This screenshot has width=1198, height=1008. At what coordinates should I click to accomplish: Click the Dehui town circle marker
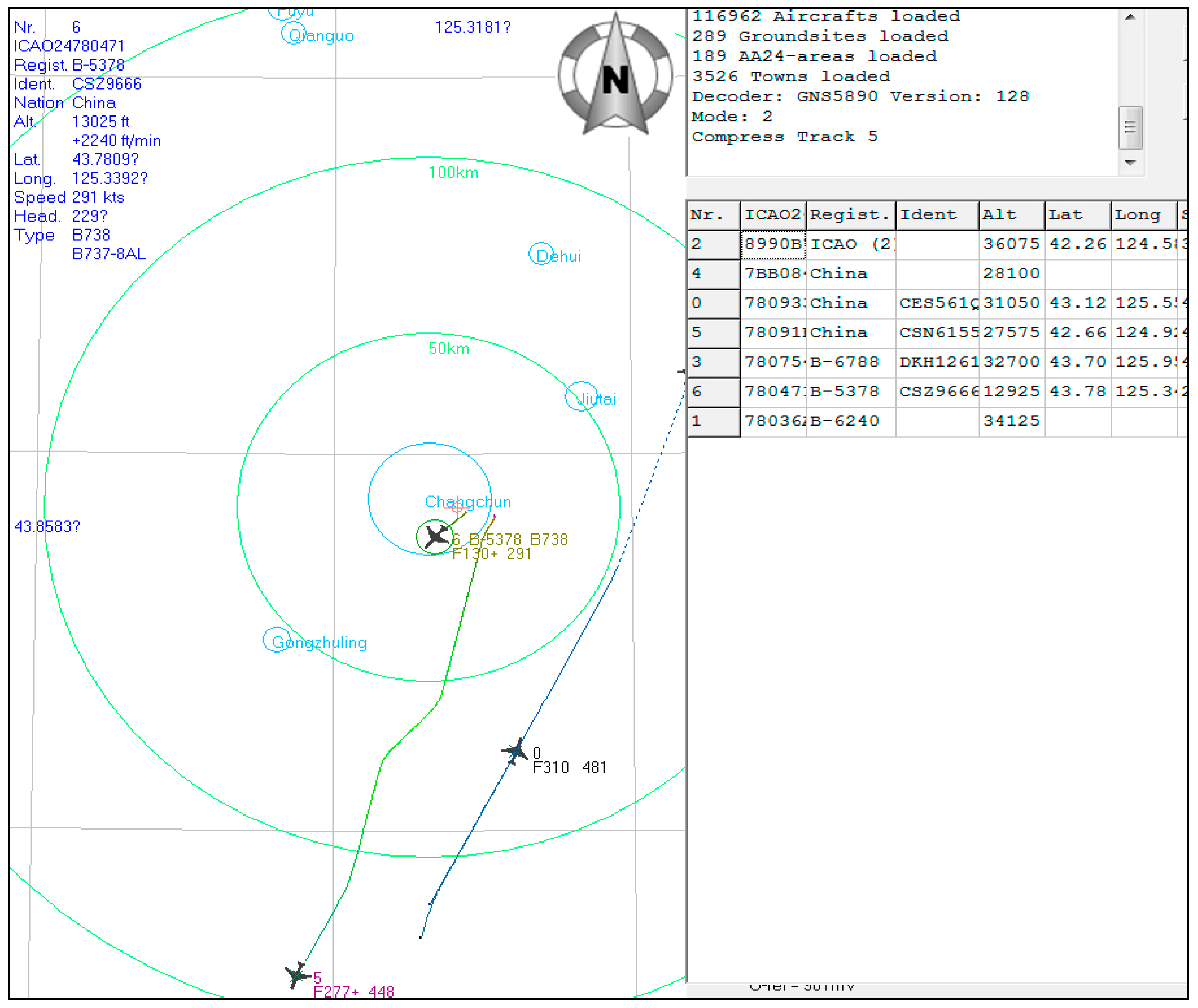pyautogui.click(x=541, y=254)
